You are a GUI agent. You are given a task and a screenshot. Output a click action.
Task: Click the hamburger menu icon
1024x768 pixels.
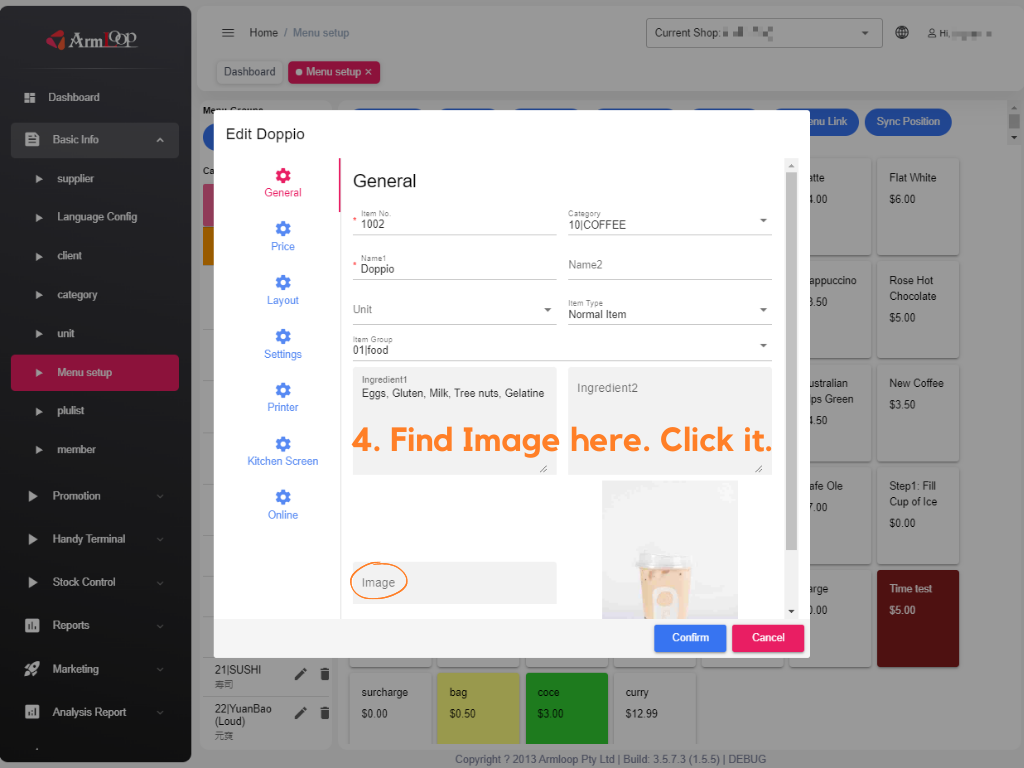pos(228,33)
